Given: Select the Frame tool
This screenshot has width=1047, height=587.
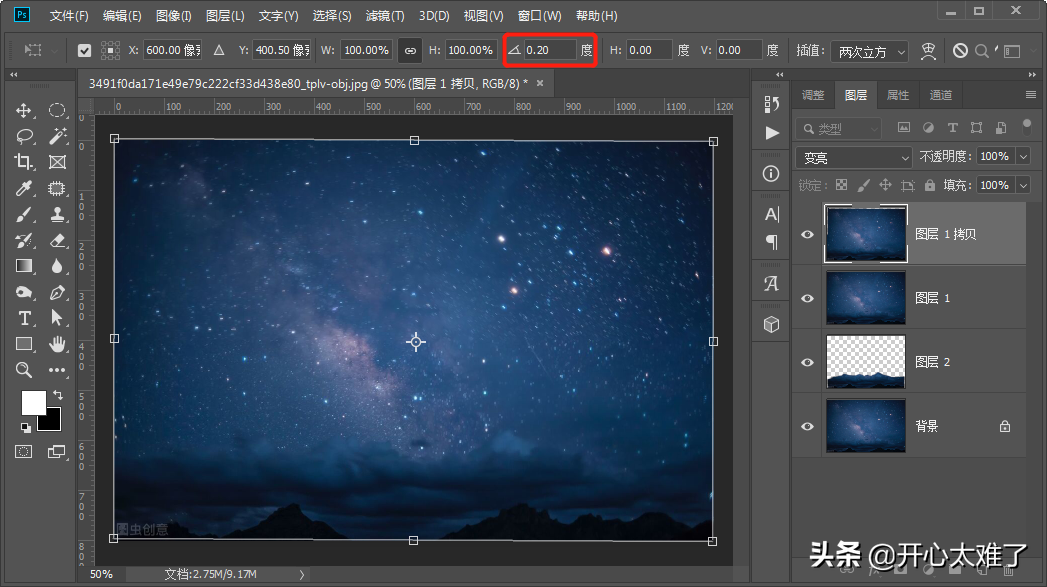Looking at the screenshot, I should pyautogui.click(x=57, y=162).
